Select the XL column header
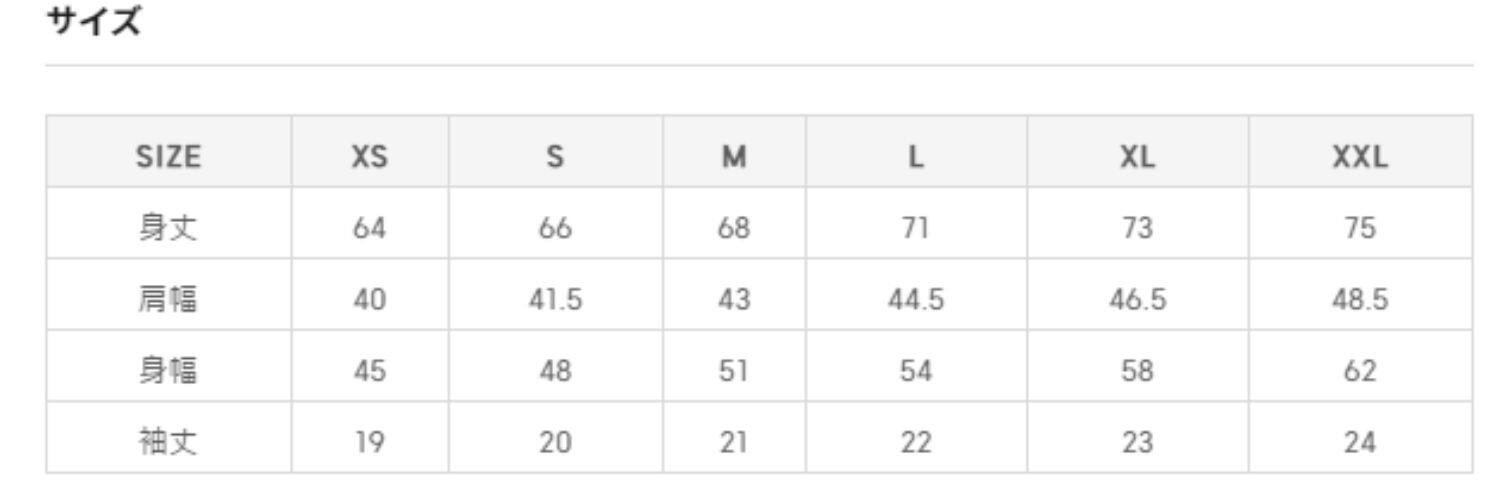This screenshot has width=1500, height=486. [1137, 157]
